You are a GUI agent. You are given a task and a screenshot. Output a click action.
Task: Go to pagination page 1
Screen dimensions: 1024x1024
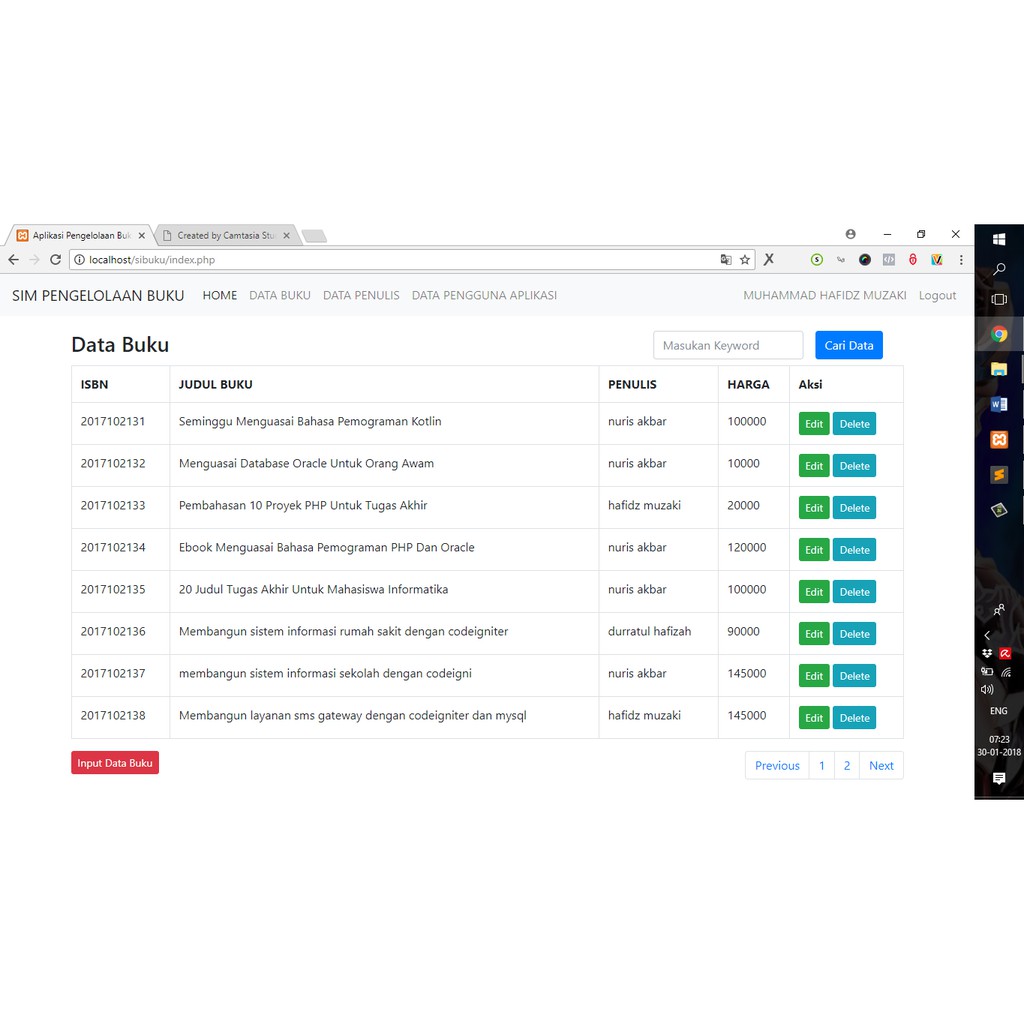tap(822, 765)
